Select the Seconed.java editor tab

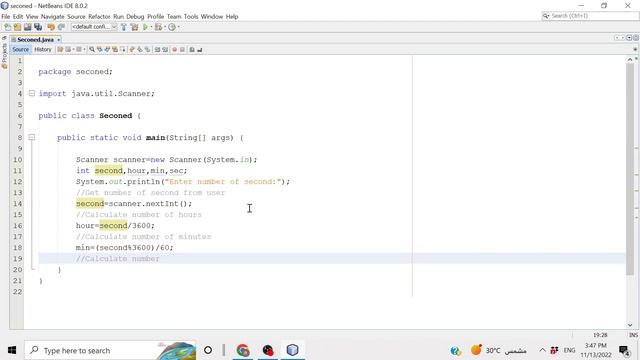point(35,40)
